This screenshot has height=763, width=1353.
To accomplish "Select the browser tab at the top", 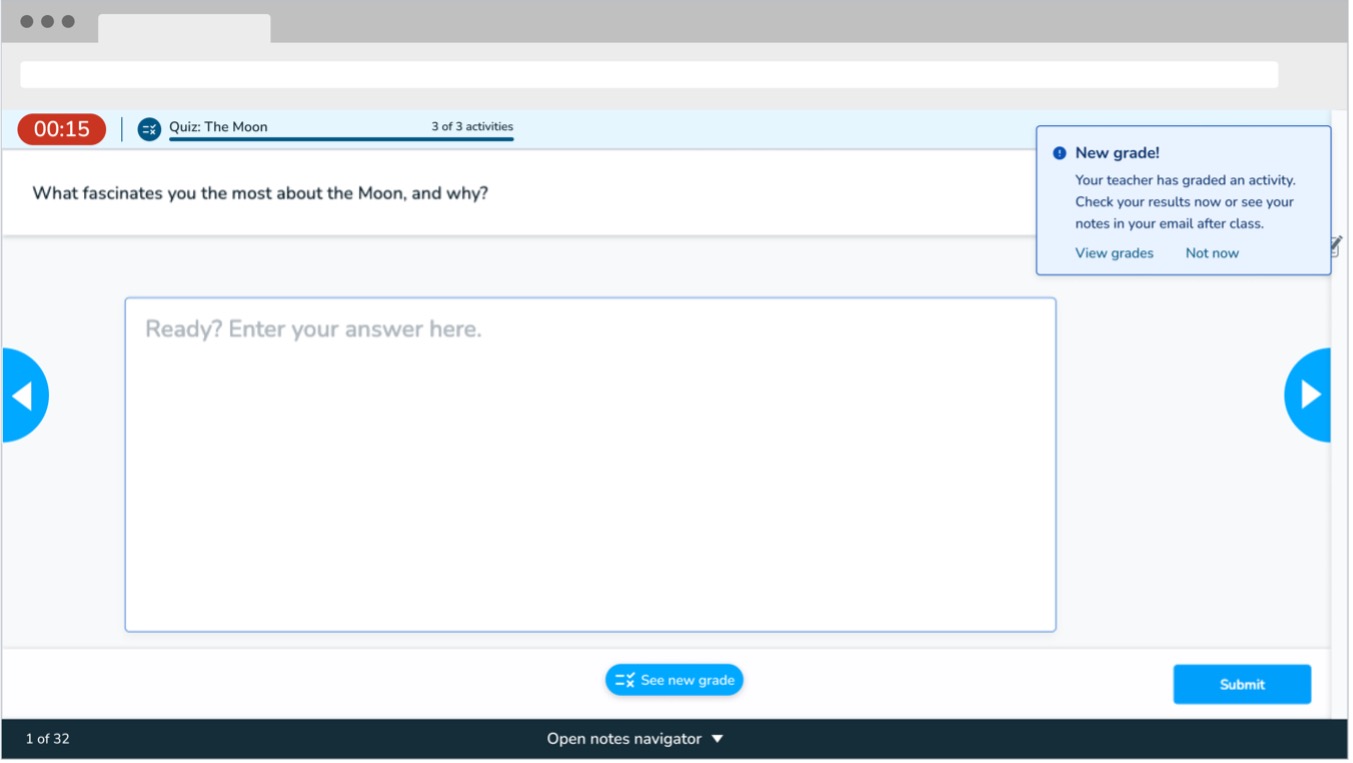I will 184,28.
